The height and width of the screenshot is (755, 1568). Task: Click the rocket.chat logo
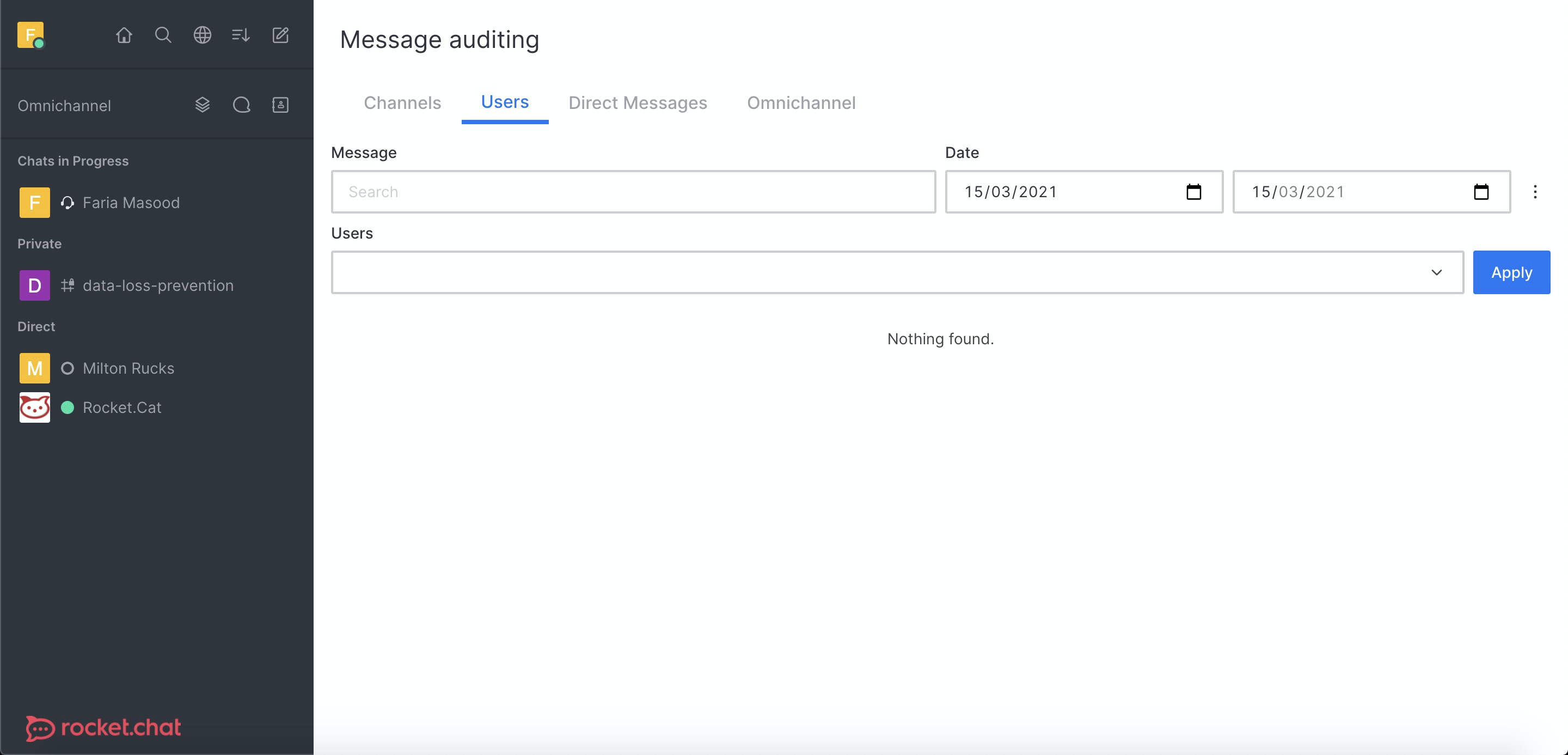103,728
